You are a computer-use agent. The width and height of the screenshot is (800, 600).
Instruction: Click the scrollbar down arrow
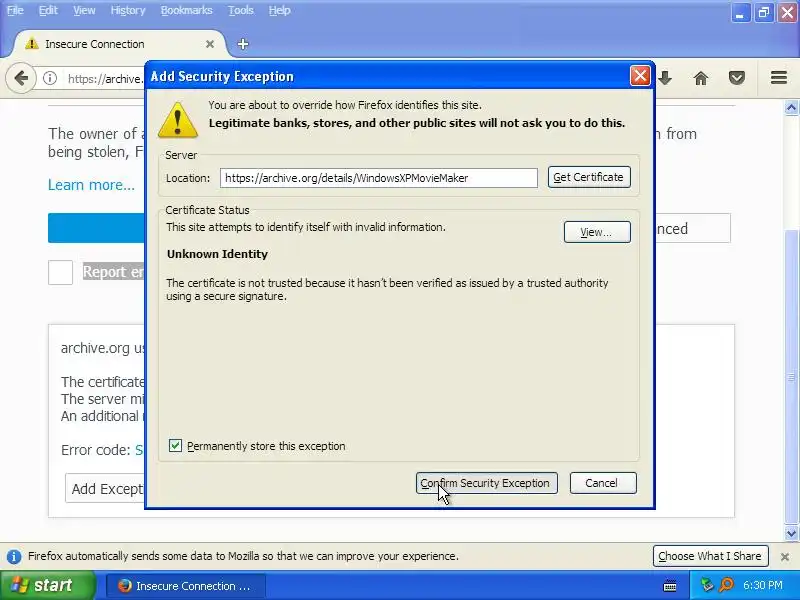pos(791,534)
